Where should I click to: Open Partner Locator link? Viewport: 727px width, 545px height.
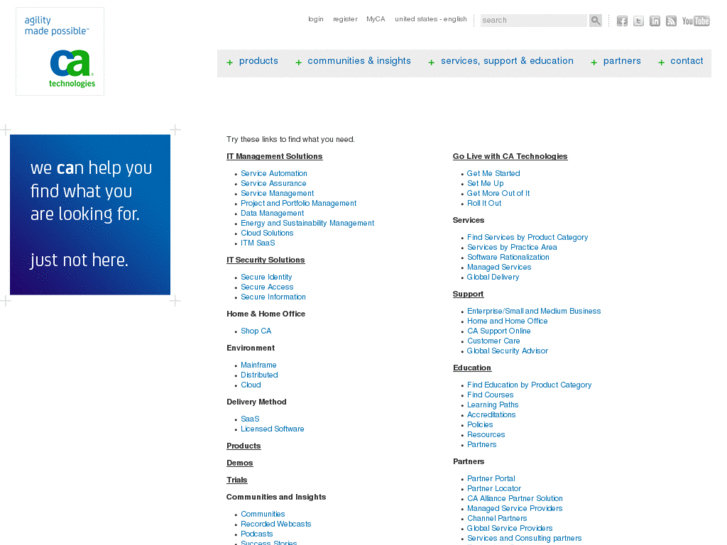494,488
